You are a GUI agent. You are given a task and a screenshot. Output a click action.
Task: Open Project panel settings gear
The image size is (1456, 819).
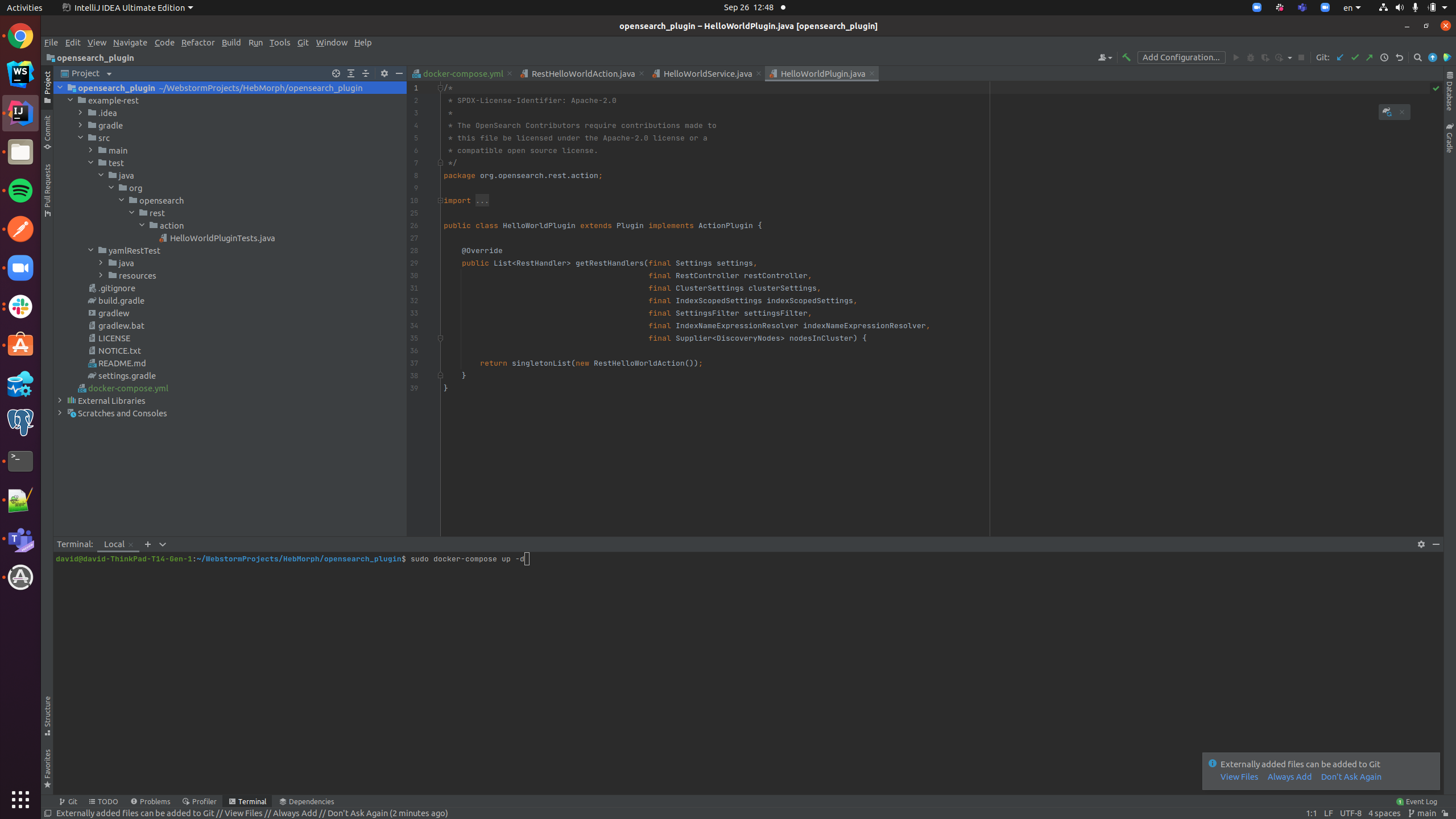coord(384,73)
